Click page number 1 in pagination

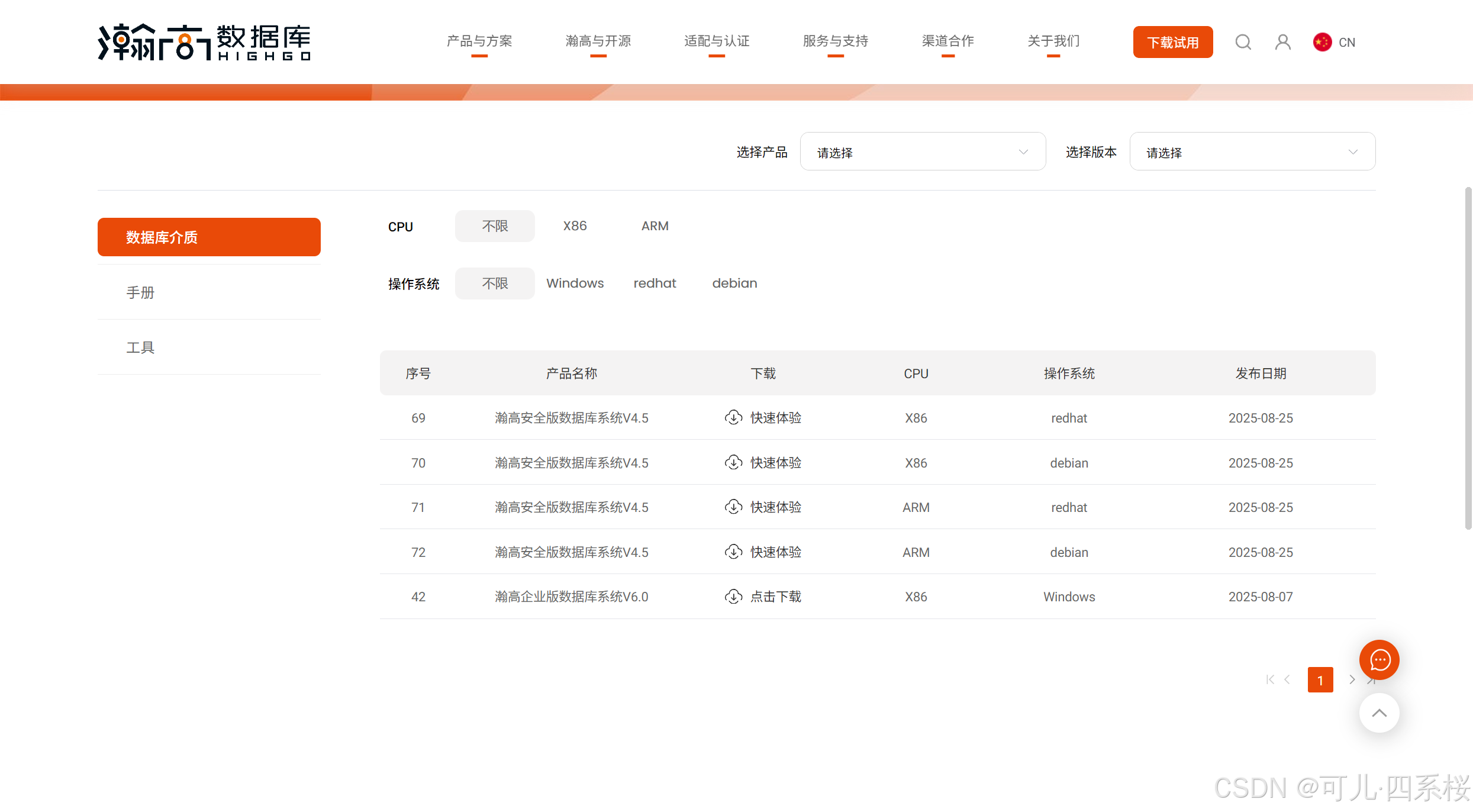point(1320,679)
